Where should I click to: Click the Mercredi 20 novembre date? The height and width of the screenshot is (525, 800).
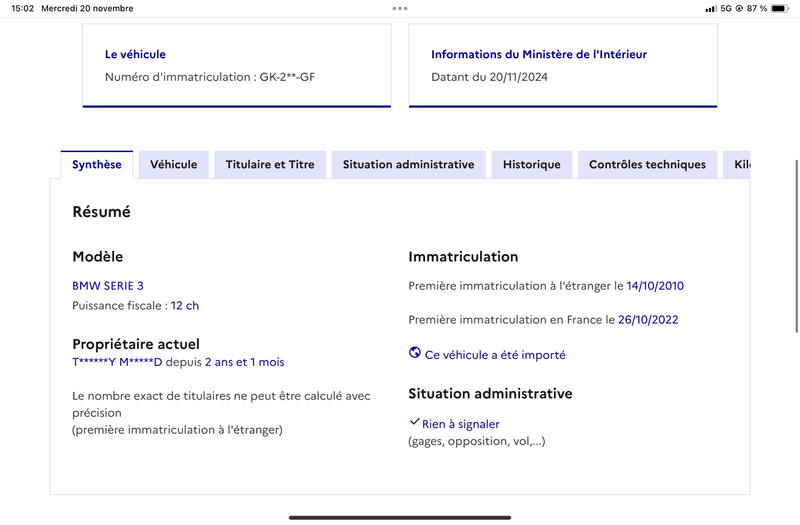click(87, 8)
